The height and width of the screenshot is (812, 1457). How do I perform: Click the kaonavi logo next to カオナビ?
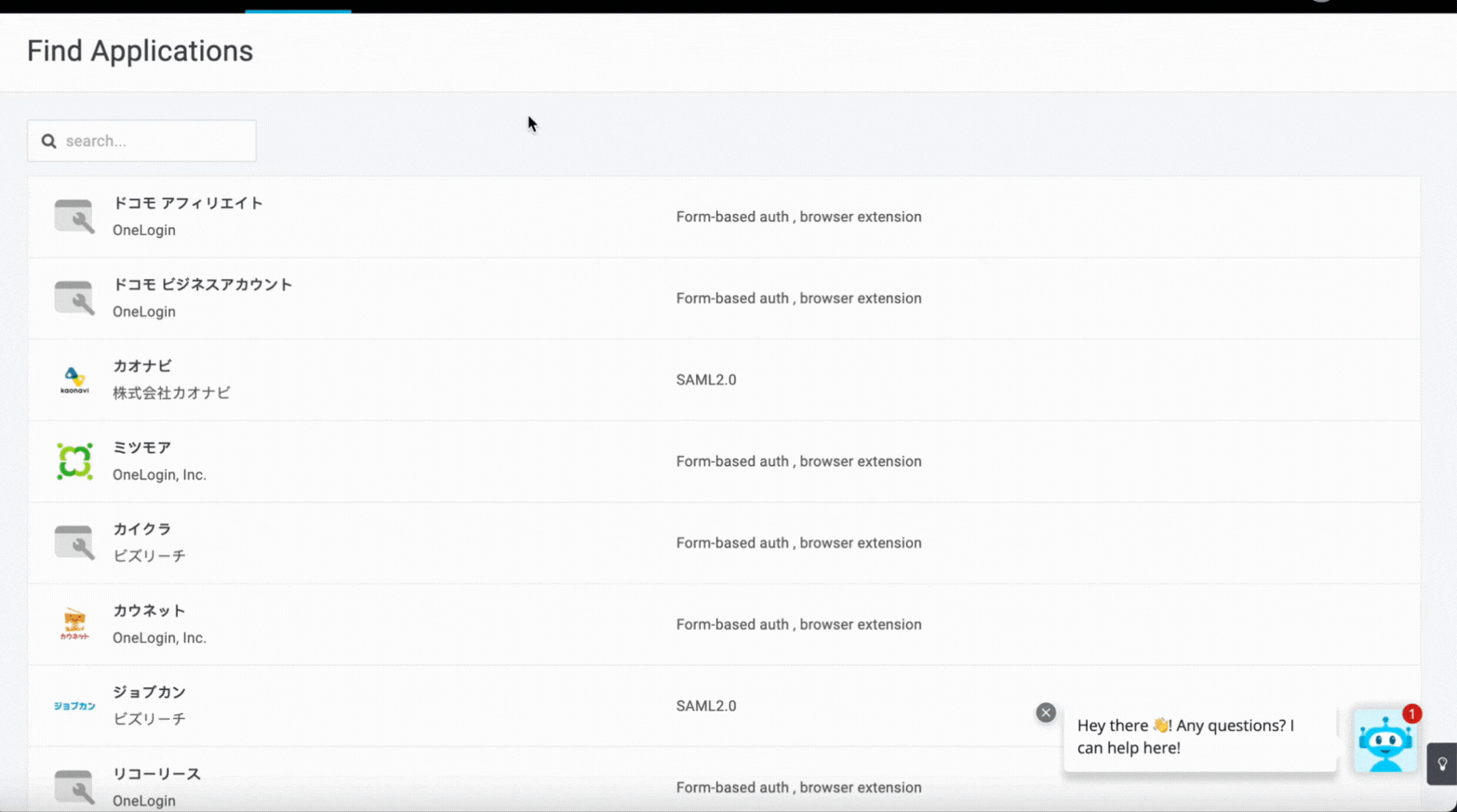click(74, 379)
